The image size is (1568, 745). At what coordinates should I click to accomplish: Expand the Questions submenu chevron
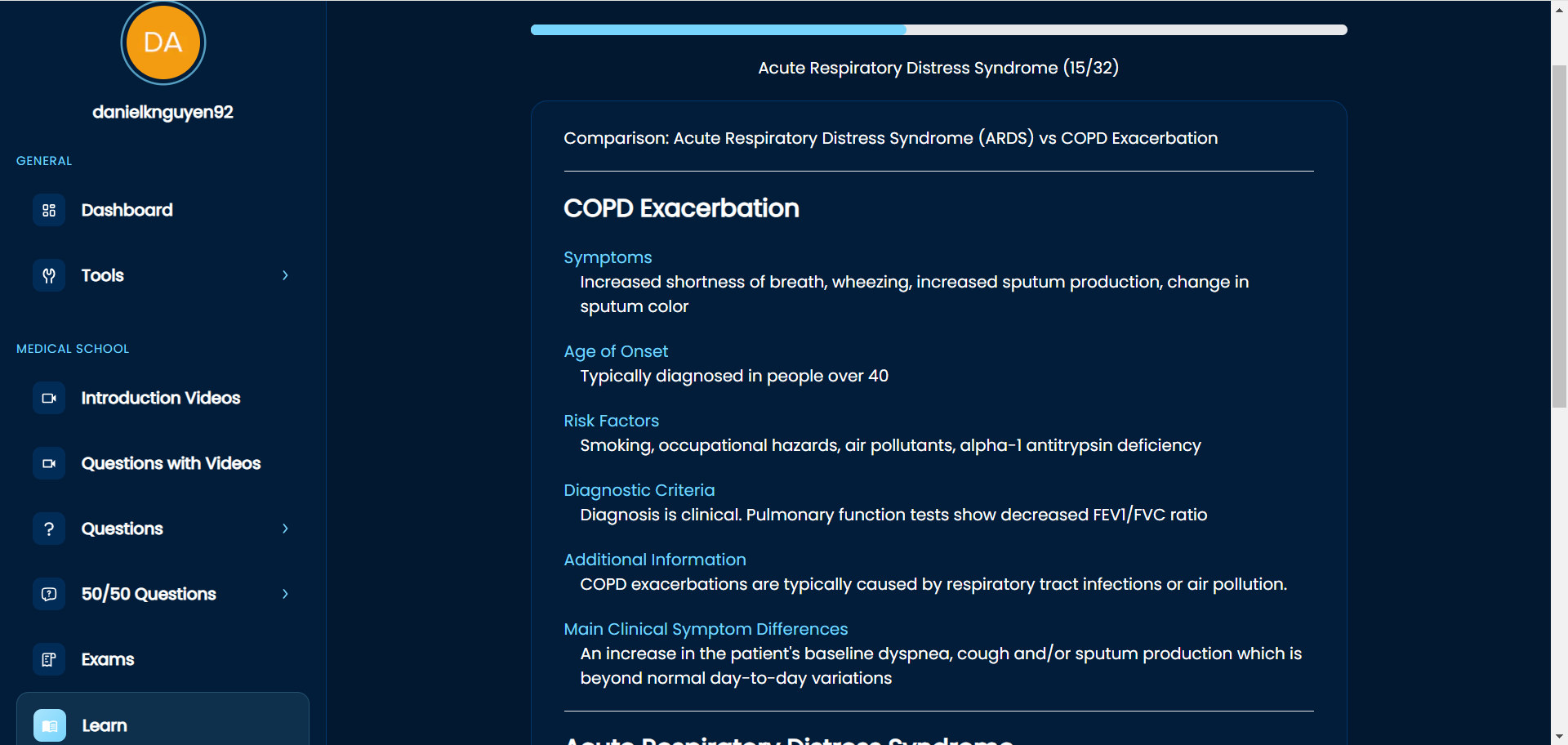tap(285, 529)
